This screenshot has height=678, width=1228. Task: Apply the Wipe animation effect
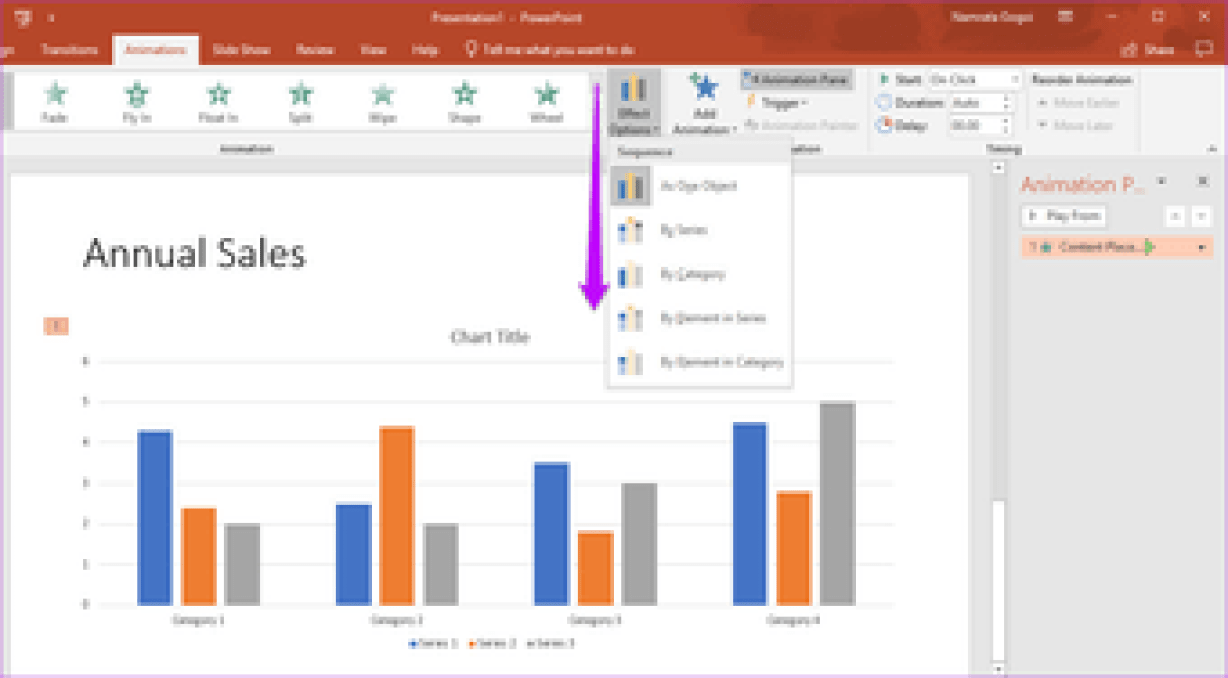pyautogui.click(x=382, y=102)
